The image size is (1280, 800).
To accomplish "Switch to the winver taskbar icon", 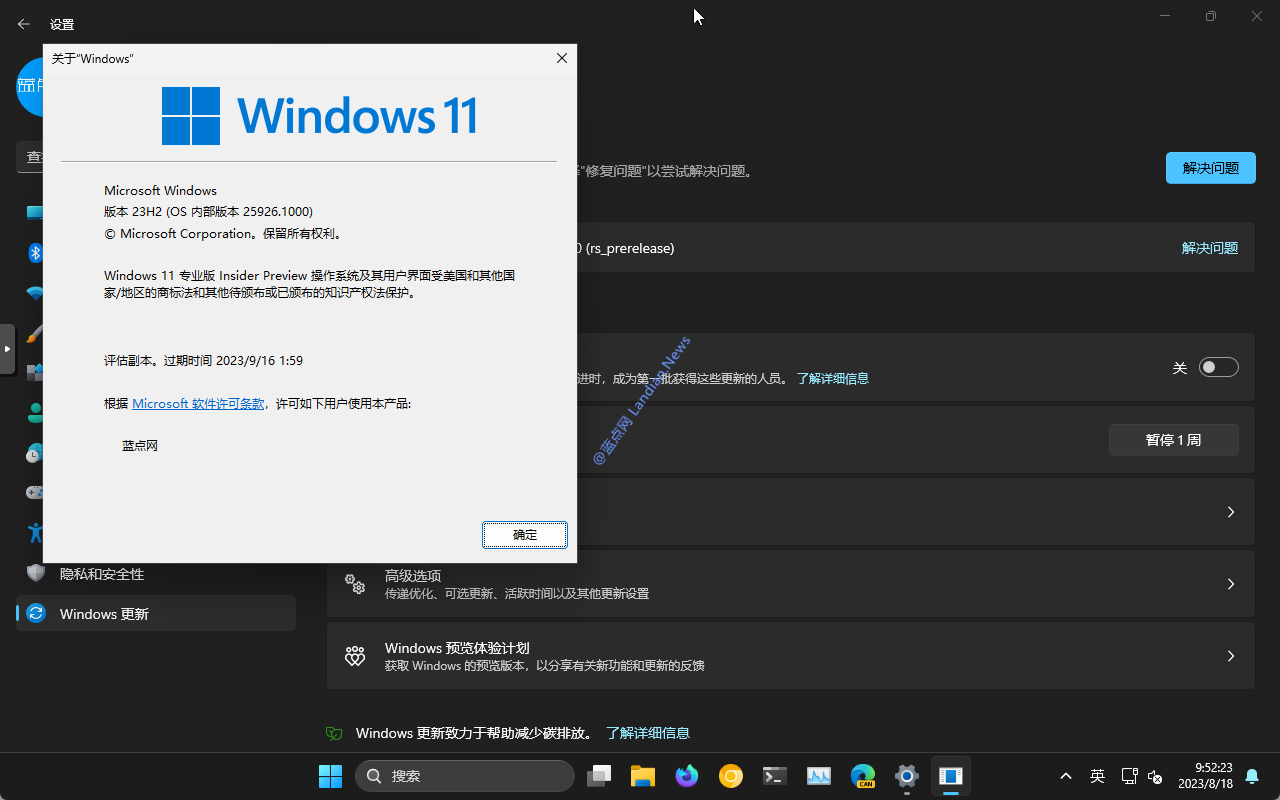I will click(951, 776).
